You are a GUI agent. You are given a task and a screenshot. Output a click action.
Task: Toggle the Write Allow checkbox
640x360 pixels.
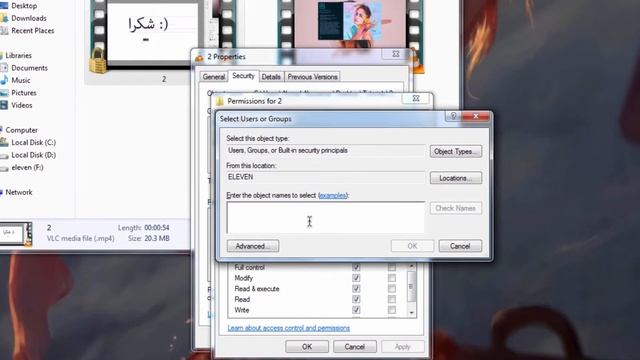coord(356,310)
